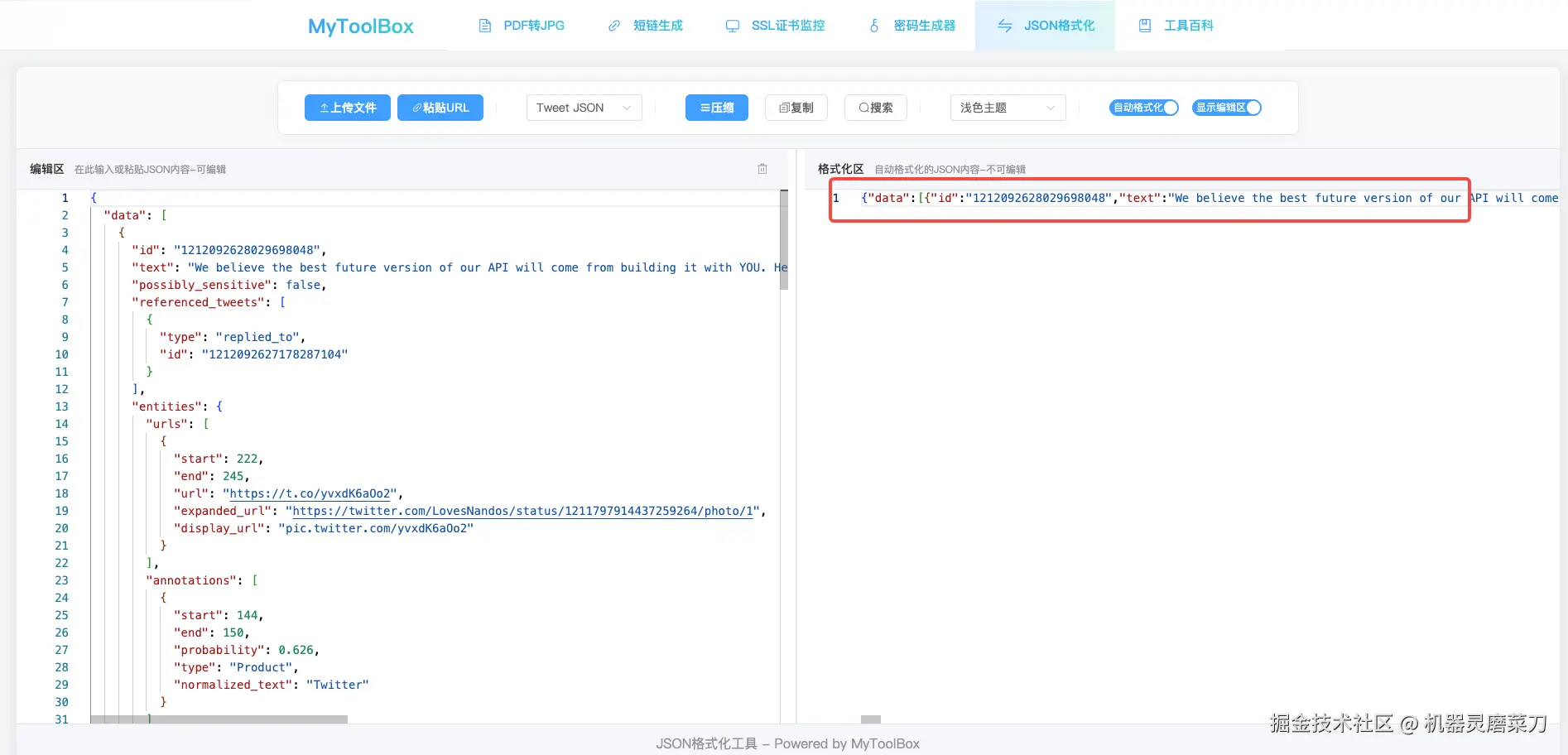Click the "text": "We believe…" line in the editor
The image size is (1568, 755).
pyautogui.click(x=459, y=267)
